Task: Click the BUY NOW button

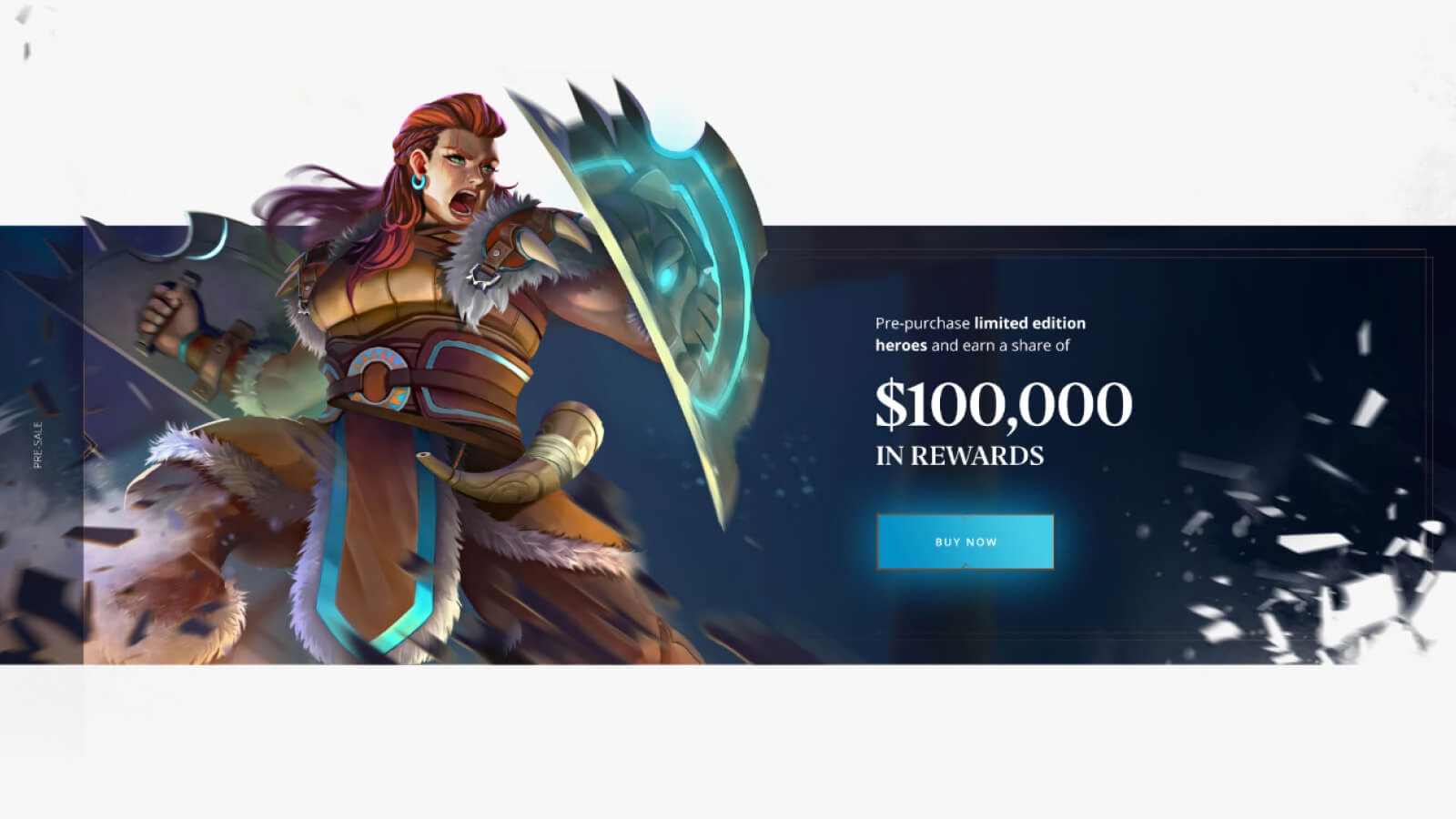Action: [x=966, y=541]
